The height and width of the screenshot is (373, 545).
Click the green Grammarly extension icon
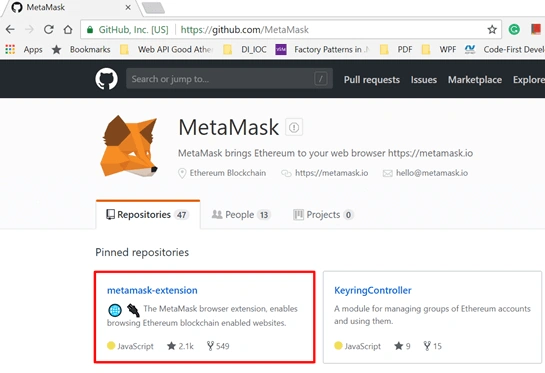tap(514, 30)
